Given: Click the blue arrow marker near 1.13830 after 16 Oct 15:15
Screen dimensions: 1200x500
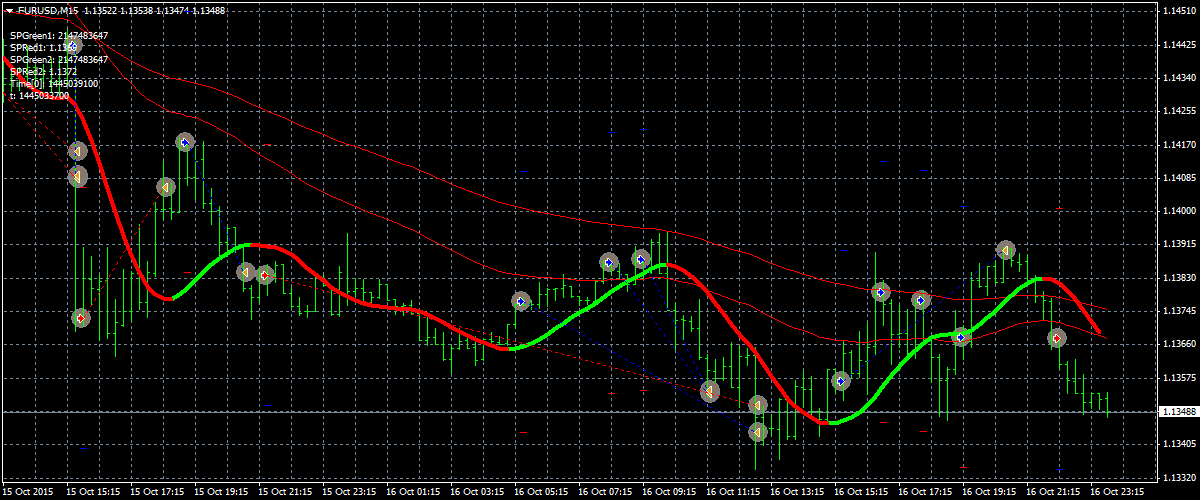Looking at the screenshot, I should (x=880, y=292).
